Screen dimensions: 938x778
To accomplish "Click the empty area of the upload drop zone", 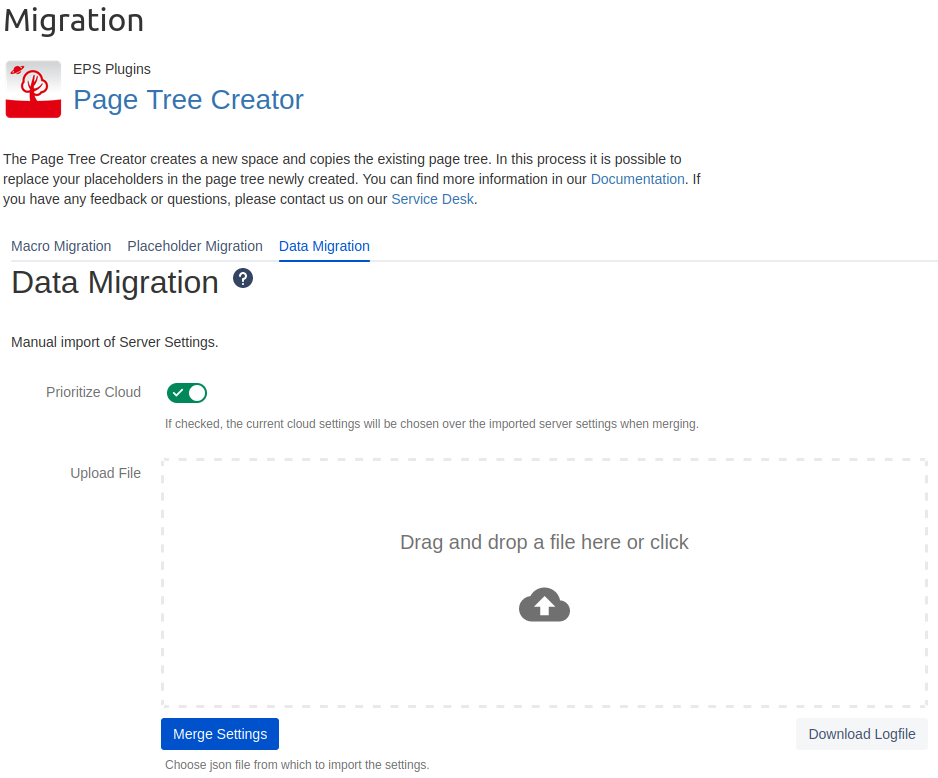I will 300,640.
